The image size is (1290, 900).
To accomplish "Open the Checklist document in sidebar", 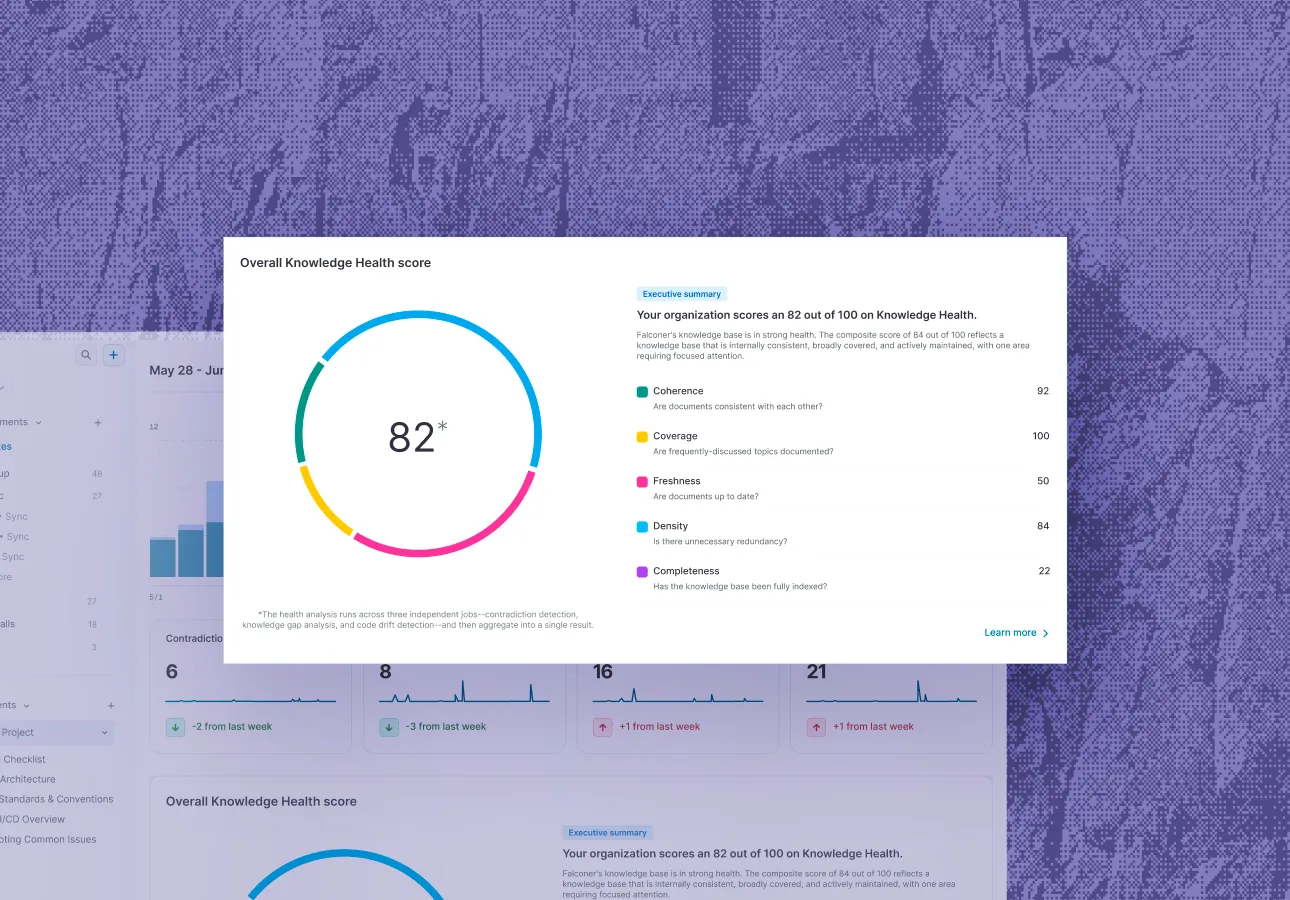I will (24, 759).
